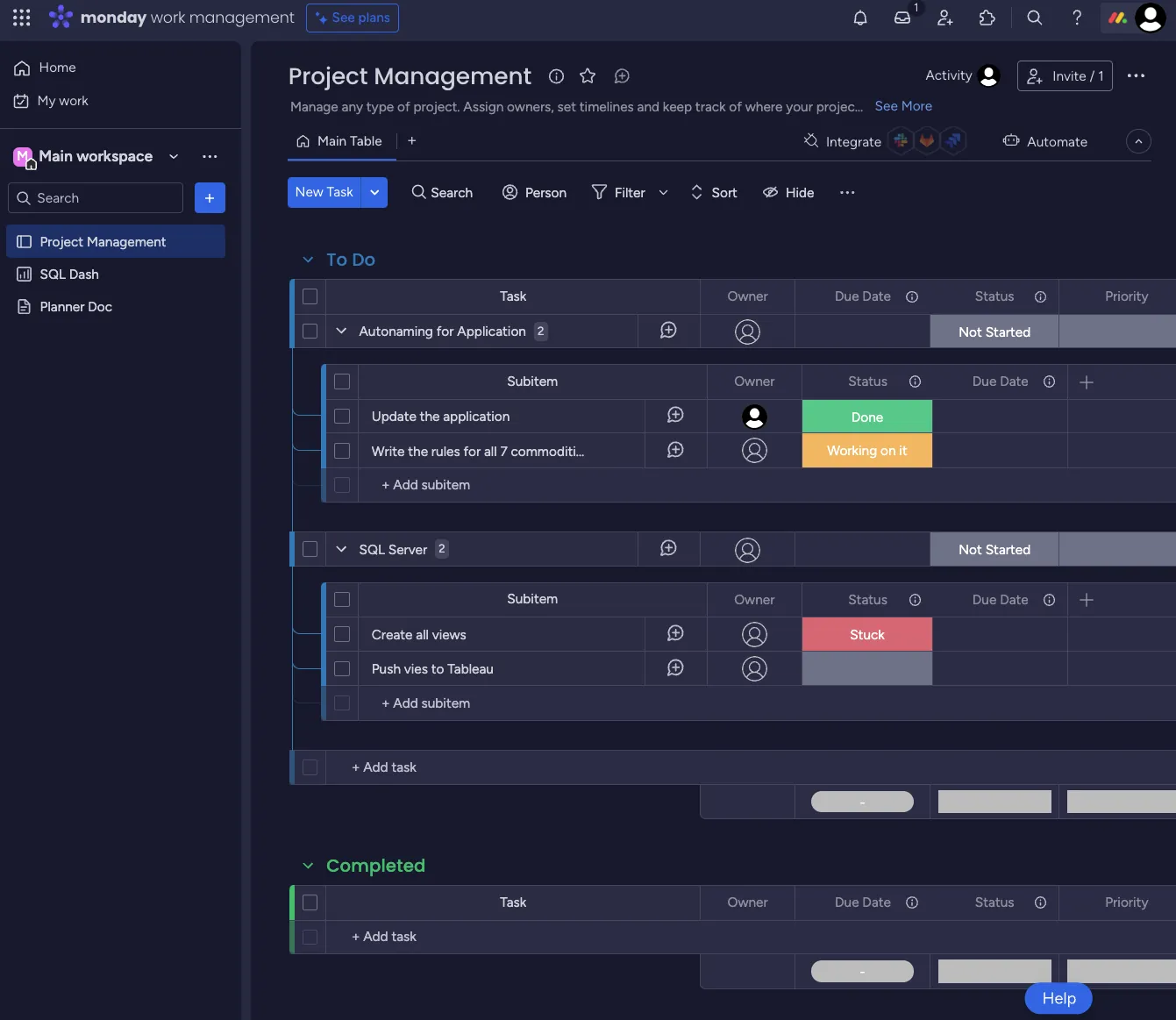Switch to the Main Table tab

340,141
